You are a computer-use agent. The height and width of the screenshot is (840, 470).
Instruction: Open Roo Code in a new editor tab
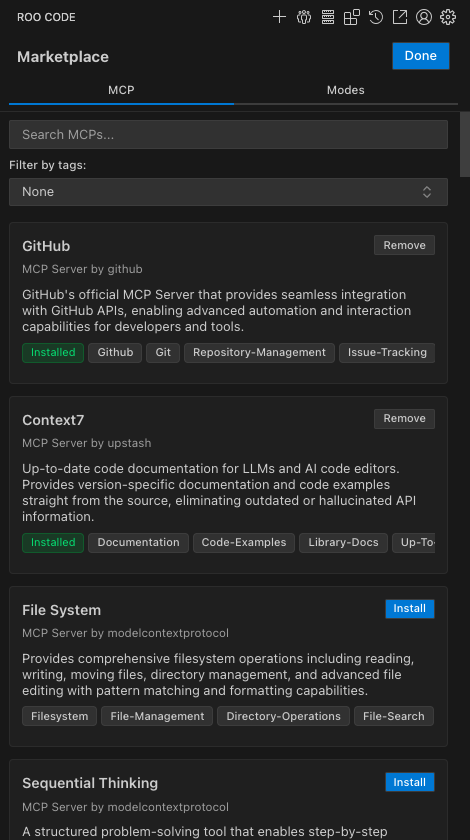coord(400,17)
